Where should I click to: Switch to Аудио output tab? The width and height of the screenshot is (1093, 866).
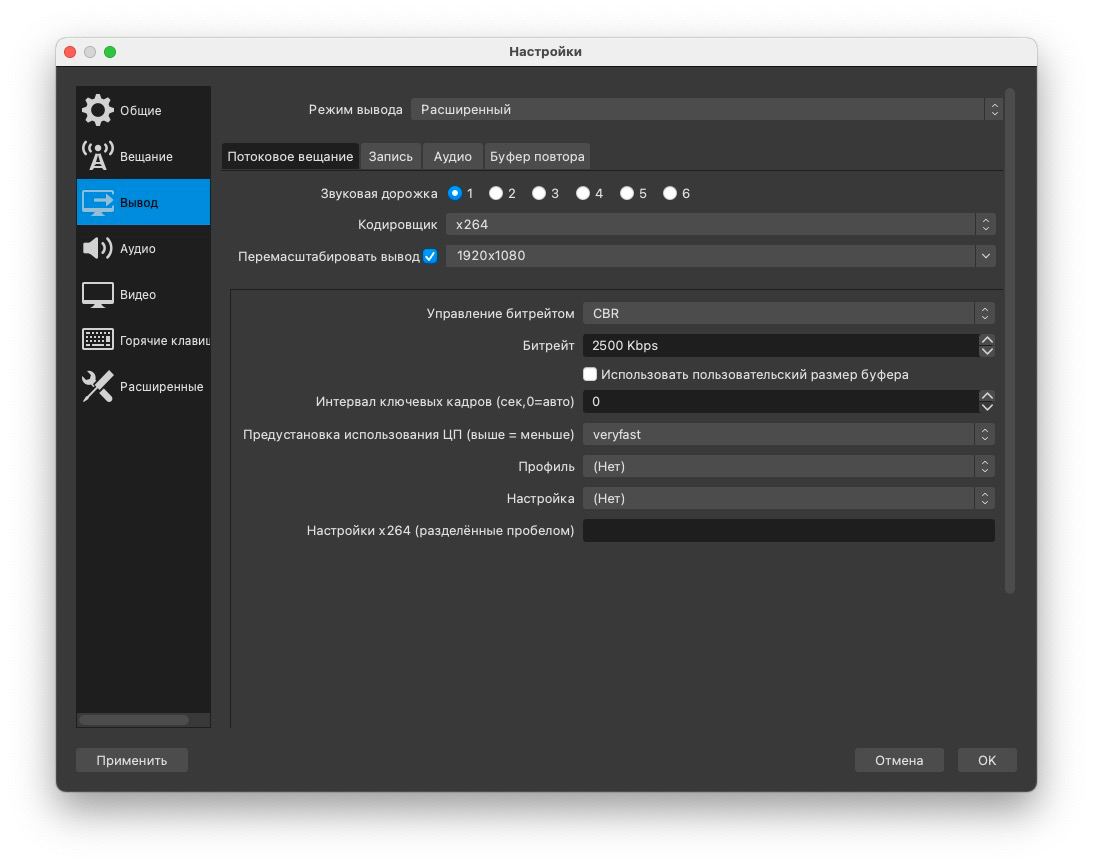coord(452,156)
